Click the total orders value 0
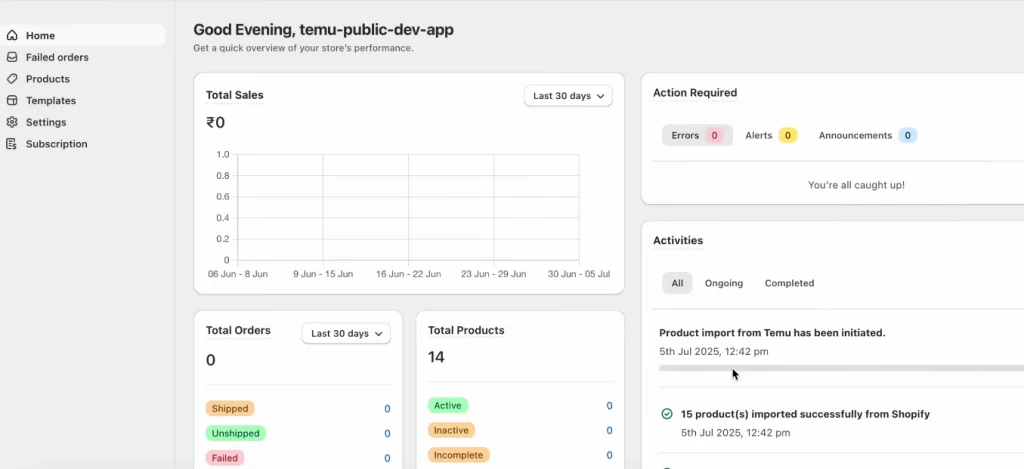The height and width of the screenshot is (469, 1024). click(210, 360)
